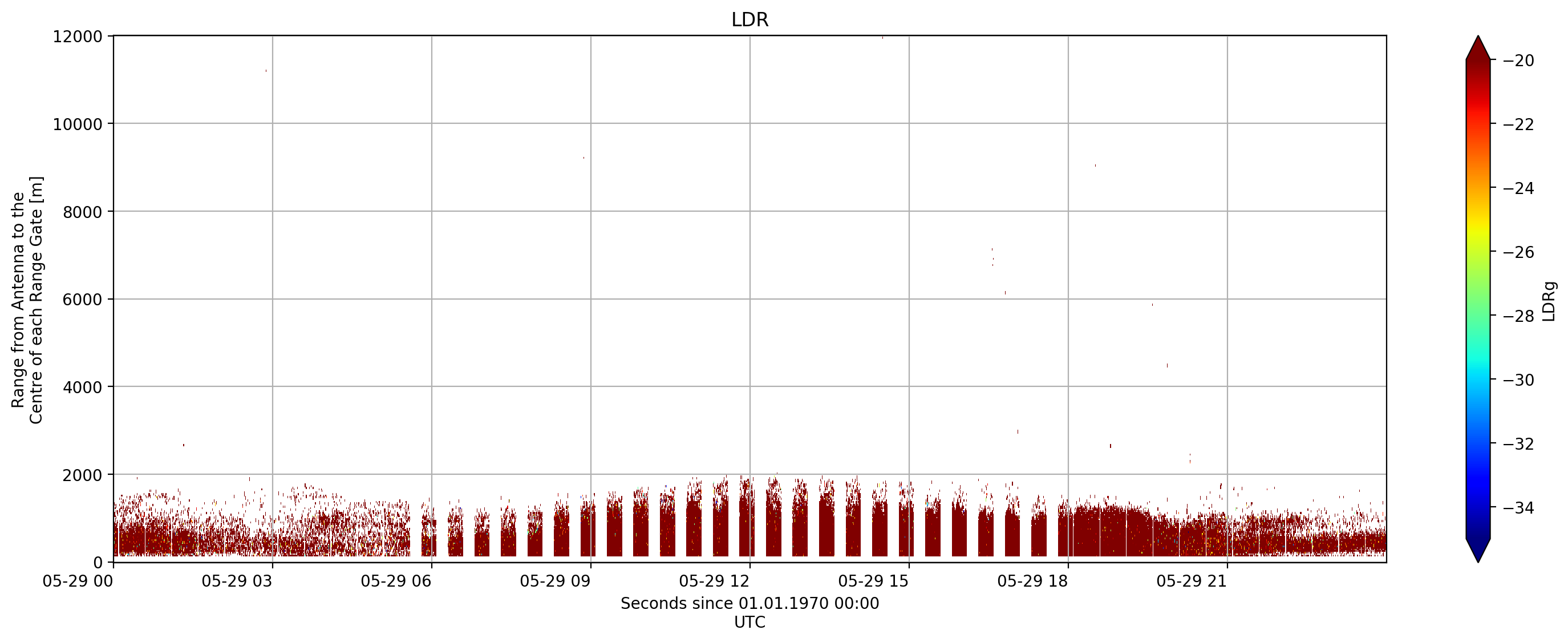Select the "UTC" label below the x-axis

point(750,623)
